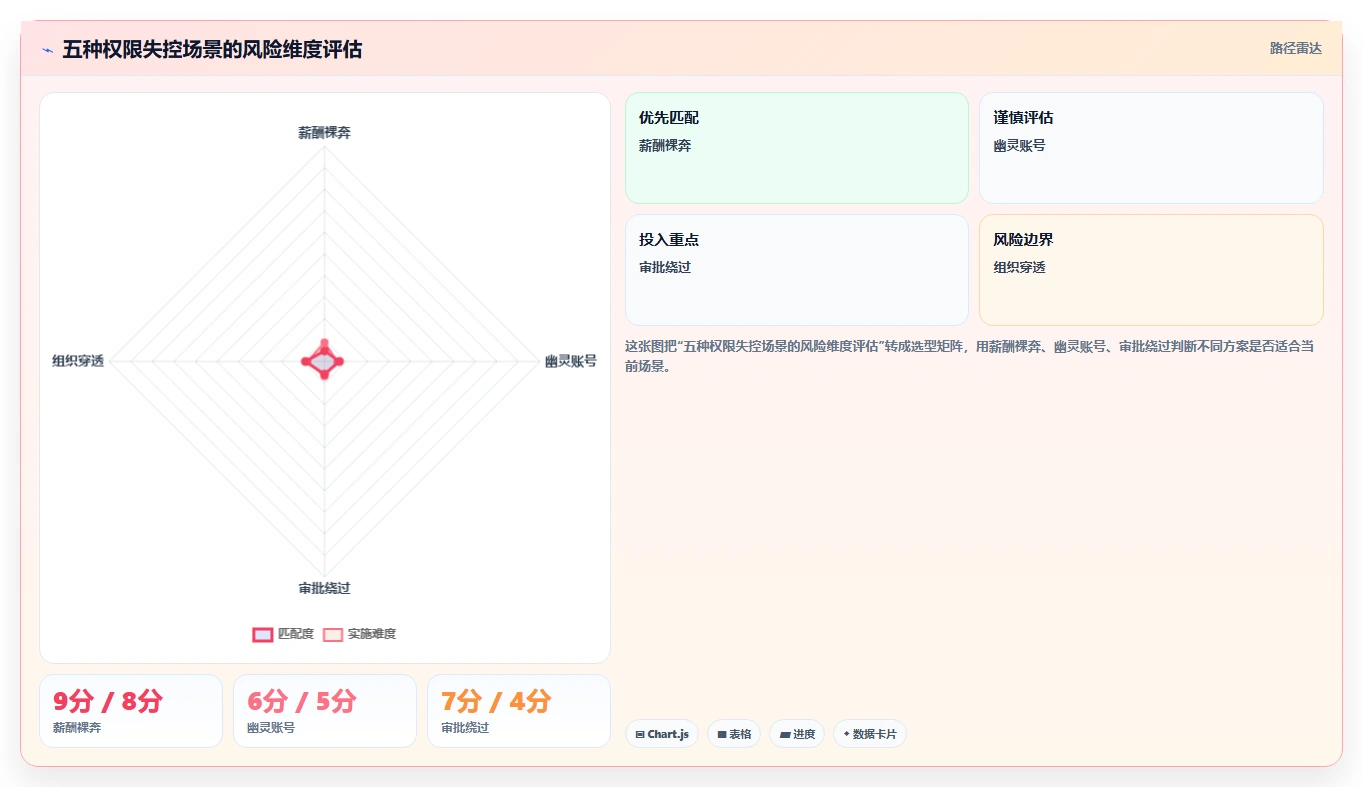
Task: Click the 表格 tag chip
Action: [x=734, y=734]
